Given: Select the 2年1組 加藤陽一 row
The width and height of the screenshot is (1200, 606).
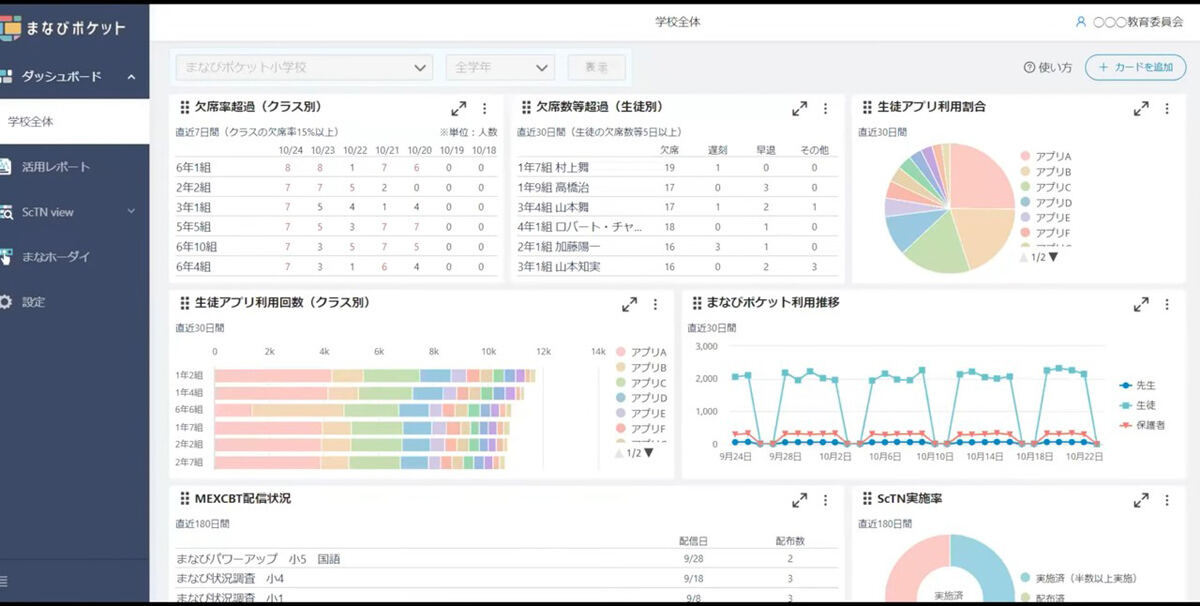Looking at the screenshot, I should coord(677,247).
